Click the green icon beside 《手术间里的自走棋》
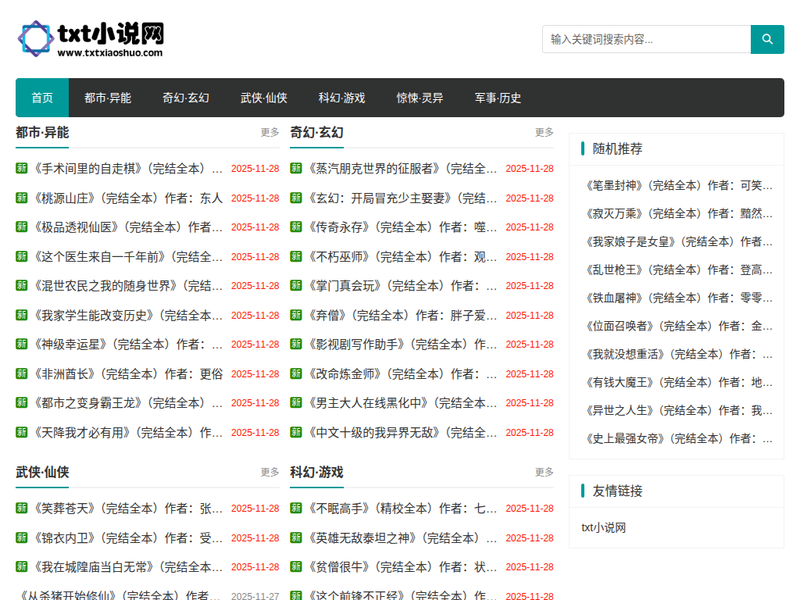The image size is (800, 600). click(x=22, y=168)
